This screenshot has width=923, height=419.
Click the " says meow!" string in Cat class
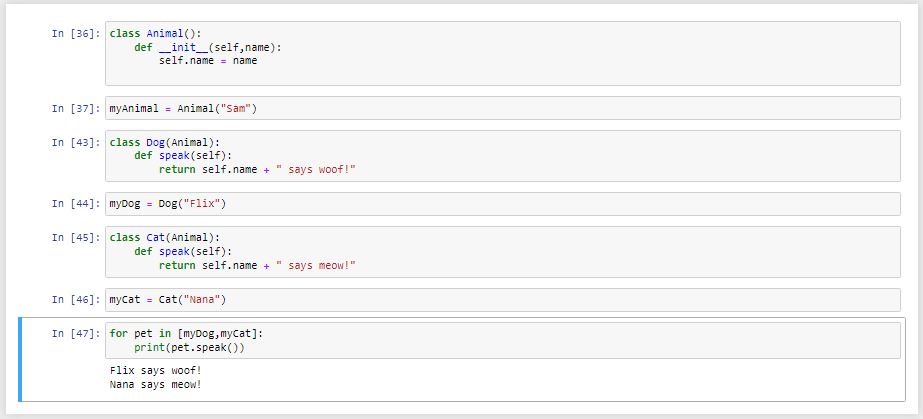pos(316,266)
